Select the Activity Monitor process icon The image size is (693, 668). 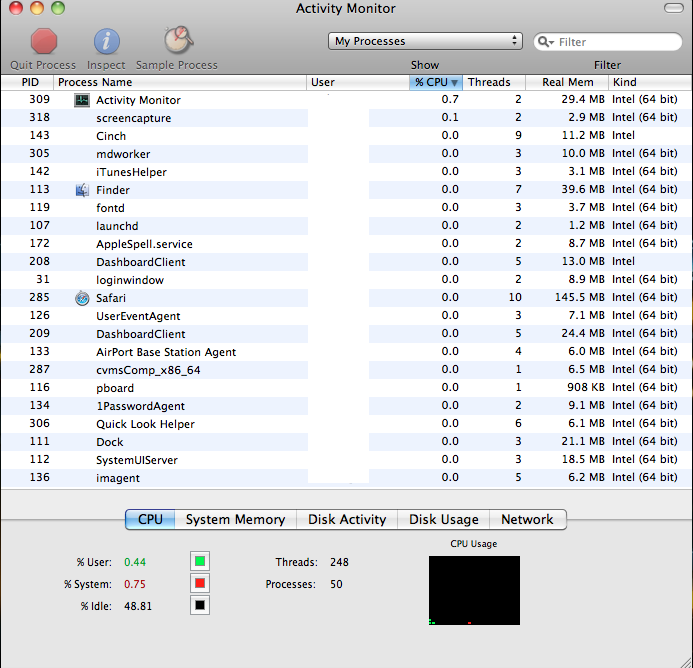[82, 100]
